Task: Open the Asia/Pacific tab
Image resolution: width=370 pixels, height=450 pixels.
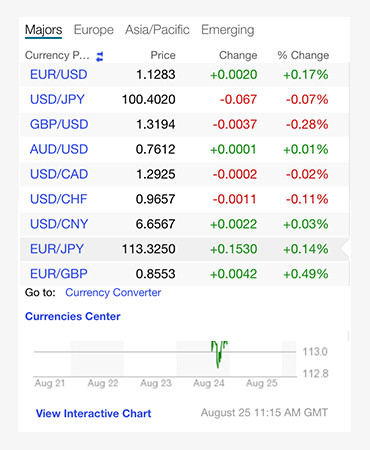Action: click(x=157, y=30)
